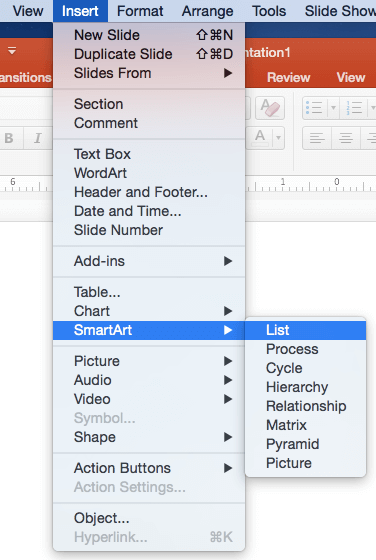Open Date and Time dialog
The height and width of the screenshot is (560, 376).
tap(149, 211)
